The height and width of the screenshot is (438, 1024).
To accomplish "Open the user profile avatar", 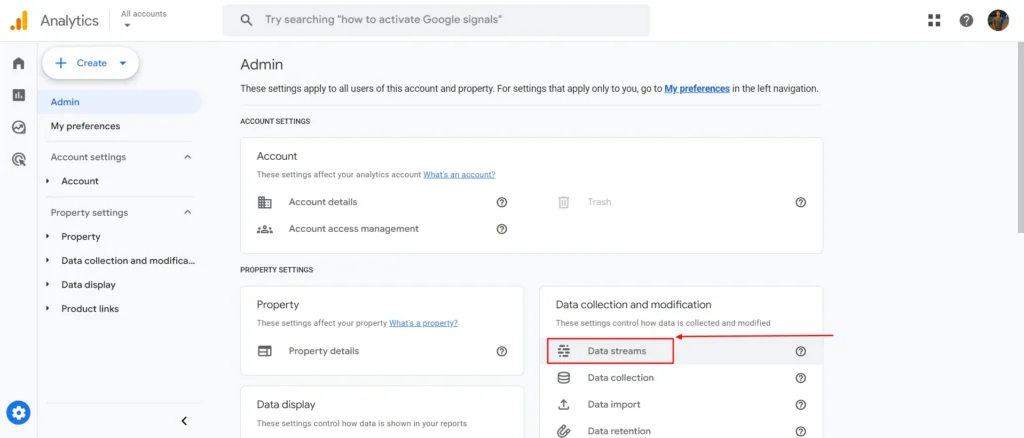I will point(998,20).
